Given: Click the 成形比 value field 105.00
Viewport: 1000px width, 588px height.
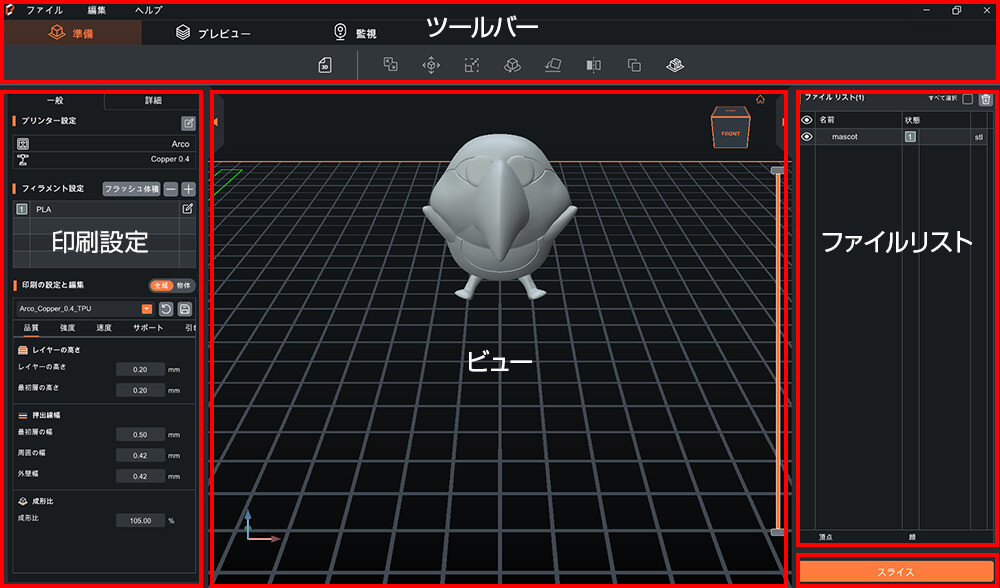Looking at the screenshot, I should pyautogui.click(x=140, y=520).
